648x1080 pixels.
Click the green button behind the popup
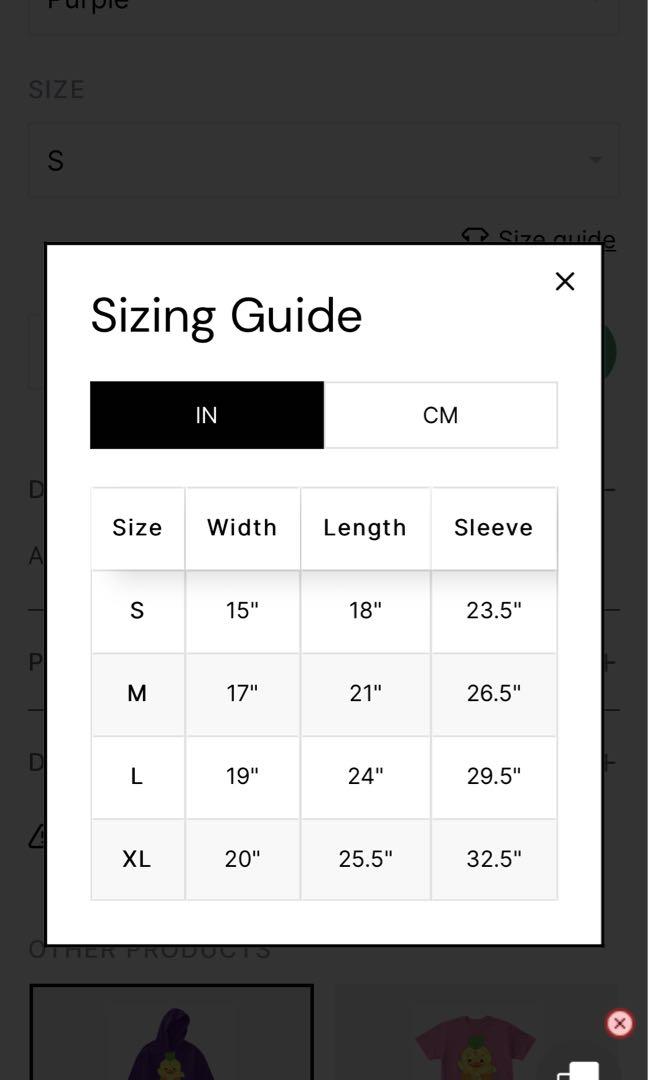point(609,352)
